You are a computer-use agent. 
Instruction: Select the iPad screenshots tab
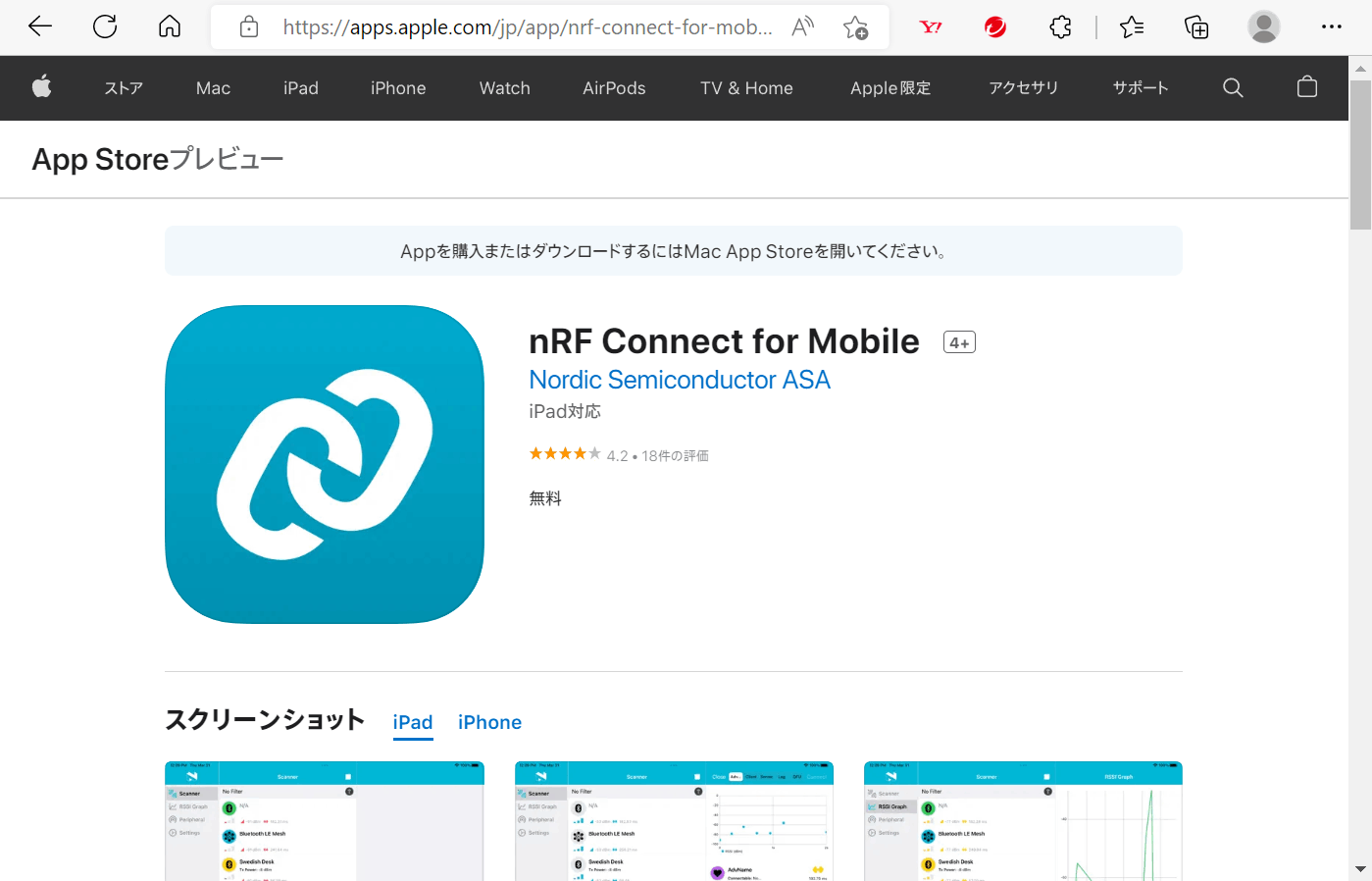pos(413,723)
